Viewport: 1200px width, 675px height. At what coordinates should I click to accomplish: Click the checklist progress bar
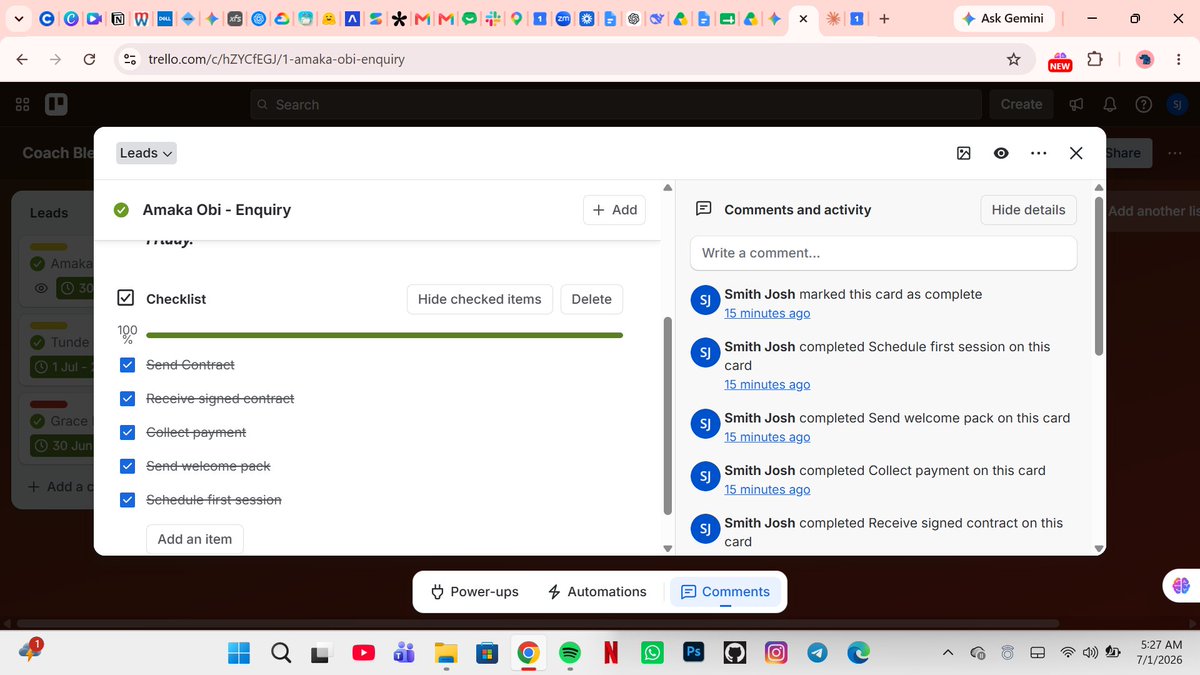(x=384, y=335)
